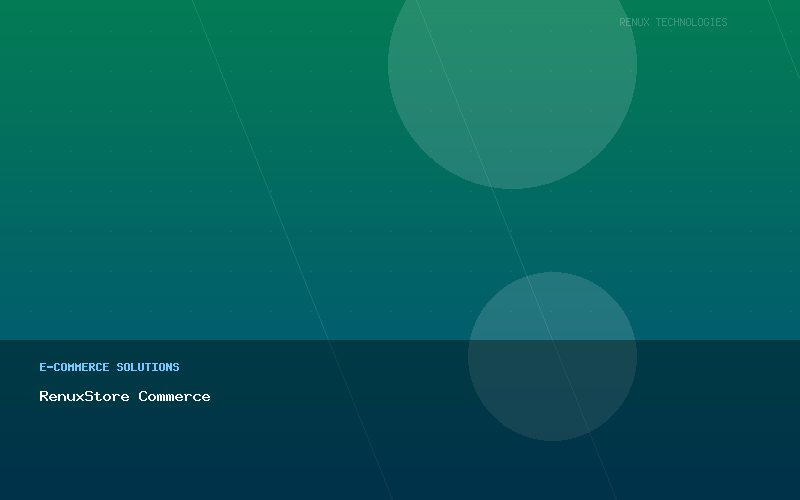This screenshot has width=800, height=500.
Task: Click the RENUX TECHNOLOGIES header text
Action: tap(673, 22)
